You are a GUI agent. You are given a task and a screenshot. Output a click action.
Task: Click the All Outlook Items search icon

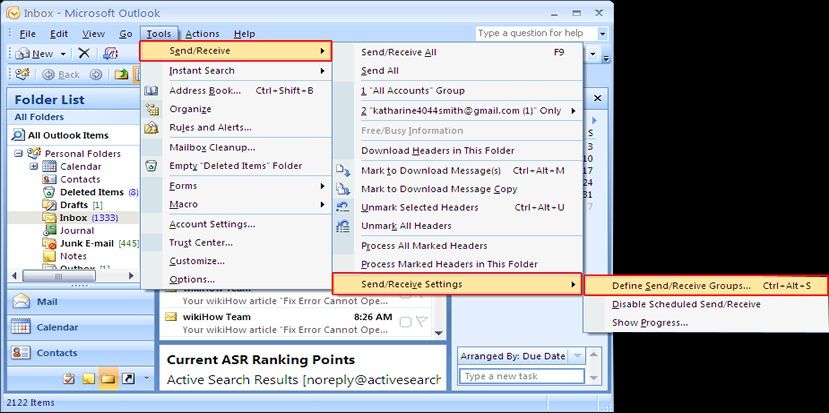coord(18,135)
